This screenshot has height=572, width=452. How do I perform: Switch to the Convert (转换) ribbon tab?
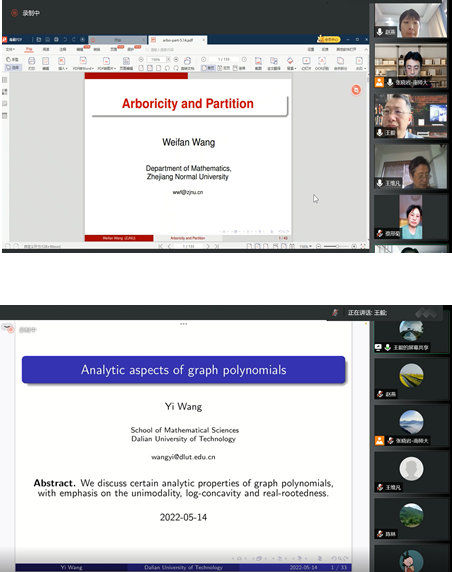97,49
